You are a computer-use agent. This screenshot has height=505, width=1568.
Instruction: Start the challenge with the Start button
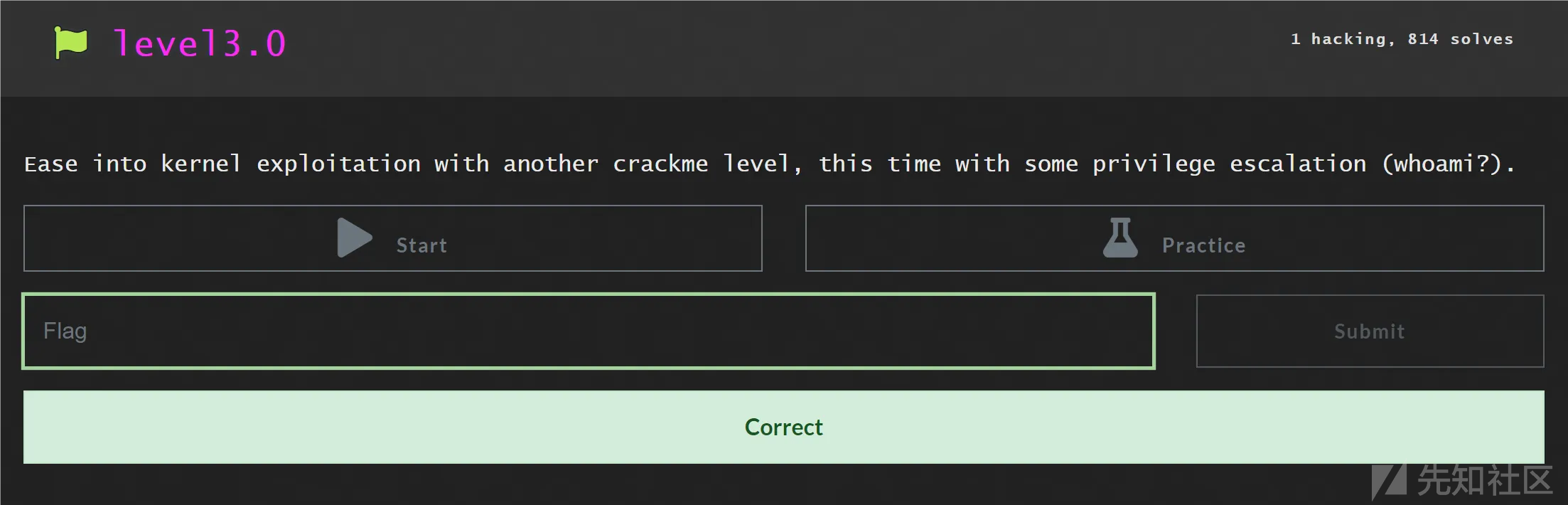coord(393,238)
